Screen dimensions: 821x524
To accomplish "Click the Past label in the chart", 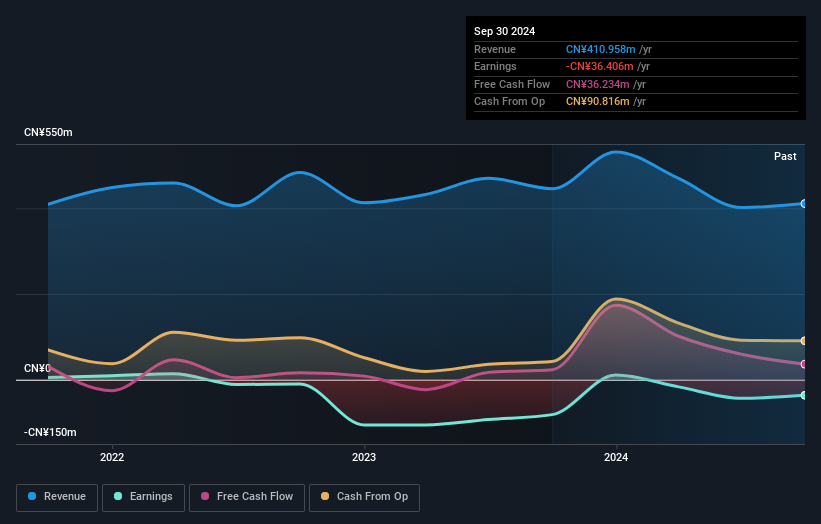I will 785,157.
